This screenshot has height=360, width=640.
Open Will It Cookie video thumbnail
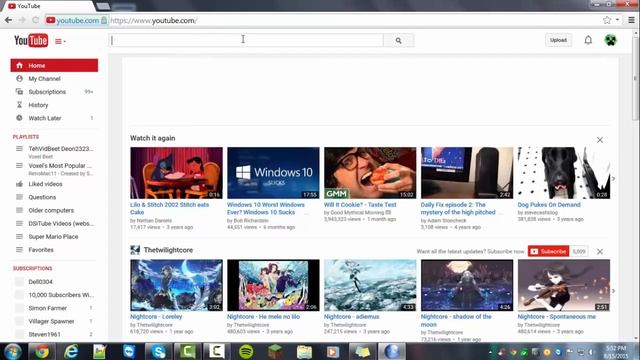(370, 173)
